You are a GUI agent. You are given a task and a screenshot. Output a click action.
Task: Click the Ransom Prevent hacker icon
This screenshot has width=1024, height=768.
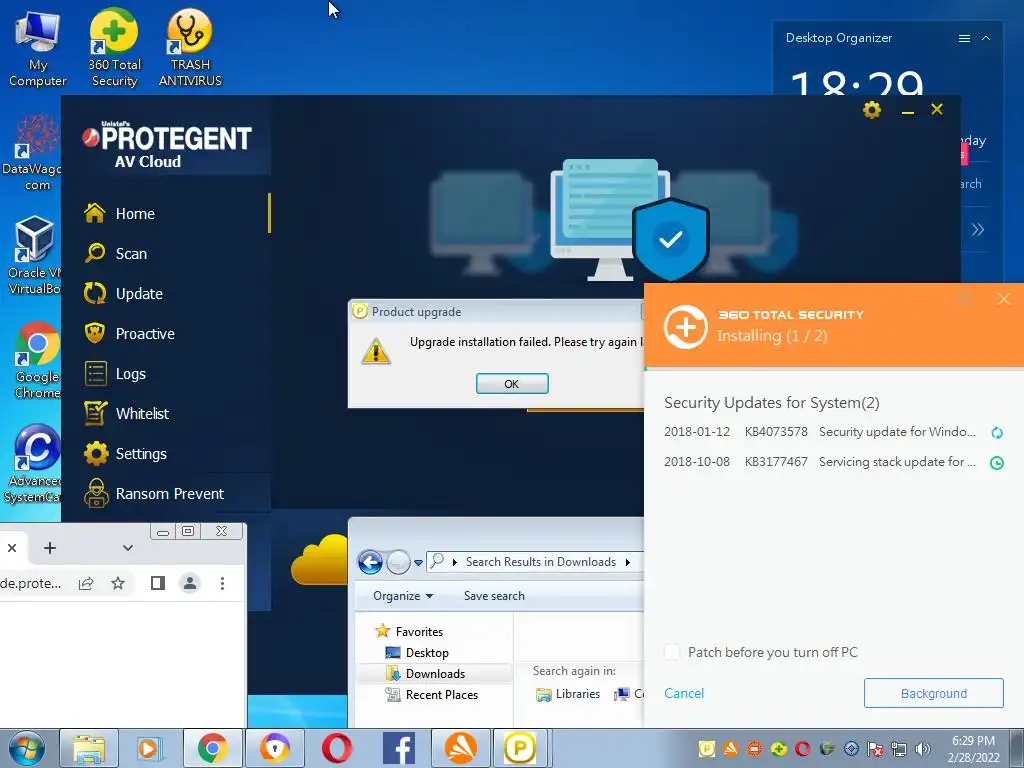point(96,493)
